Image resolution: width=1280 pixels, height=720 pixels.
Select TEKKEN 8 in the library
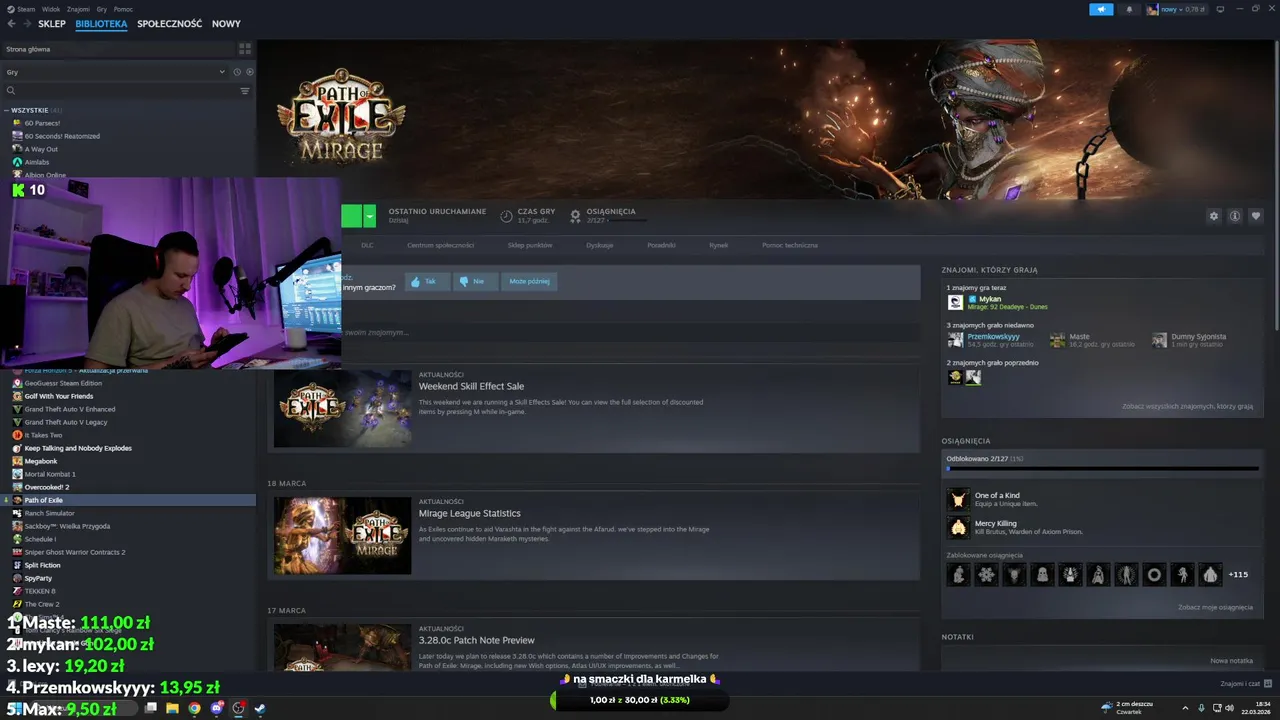[x=40, y=591]
